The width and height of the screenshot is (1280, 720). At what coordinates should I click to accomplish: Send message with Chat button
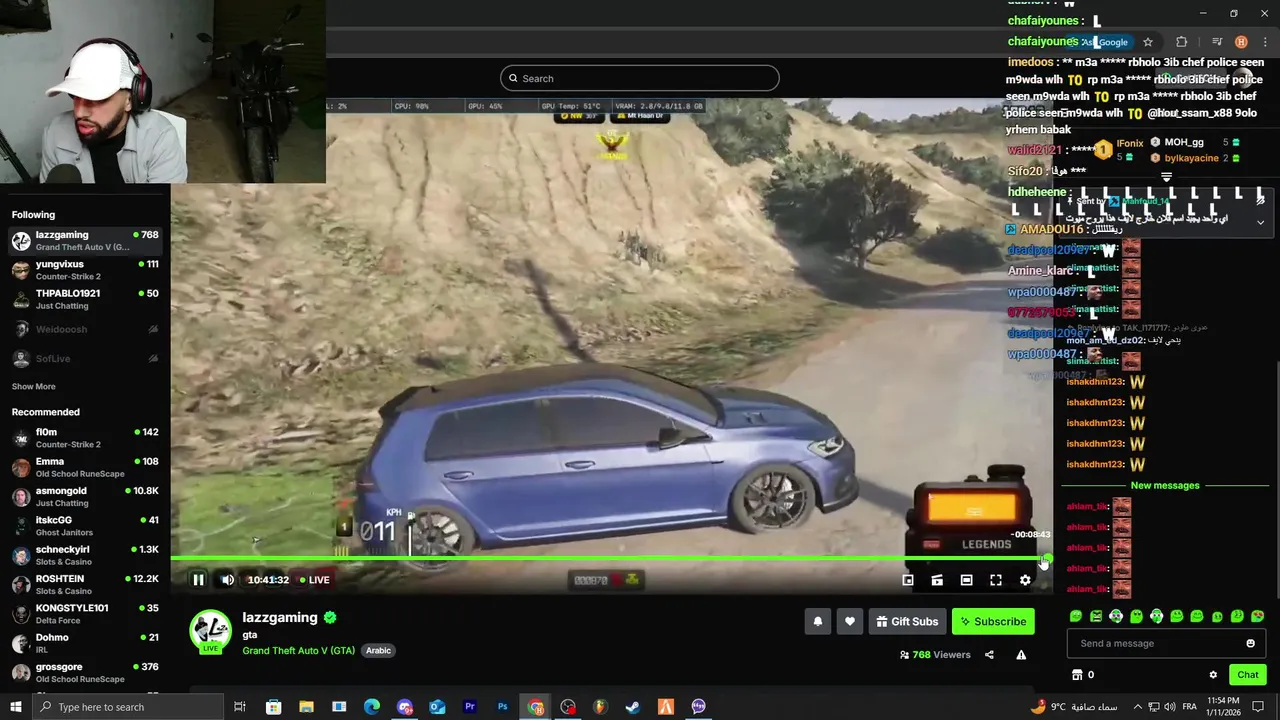[x=1247, y=675]
